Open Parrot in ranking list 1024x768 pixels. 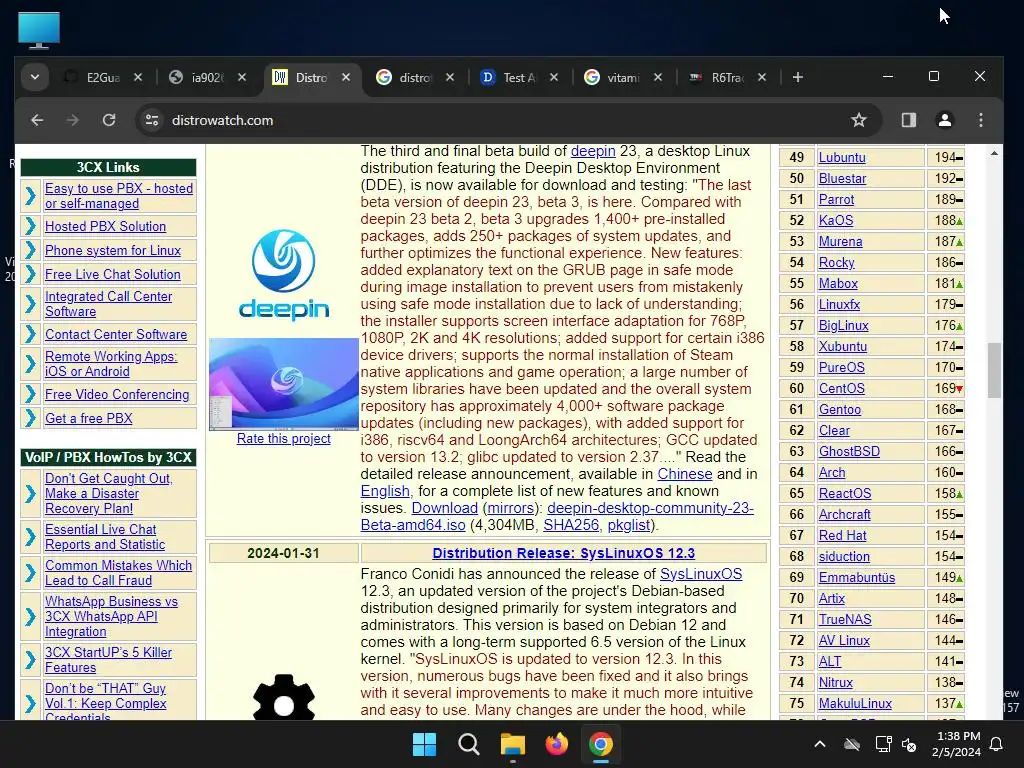pyautogui.click(x=836, y=199)
